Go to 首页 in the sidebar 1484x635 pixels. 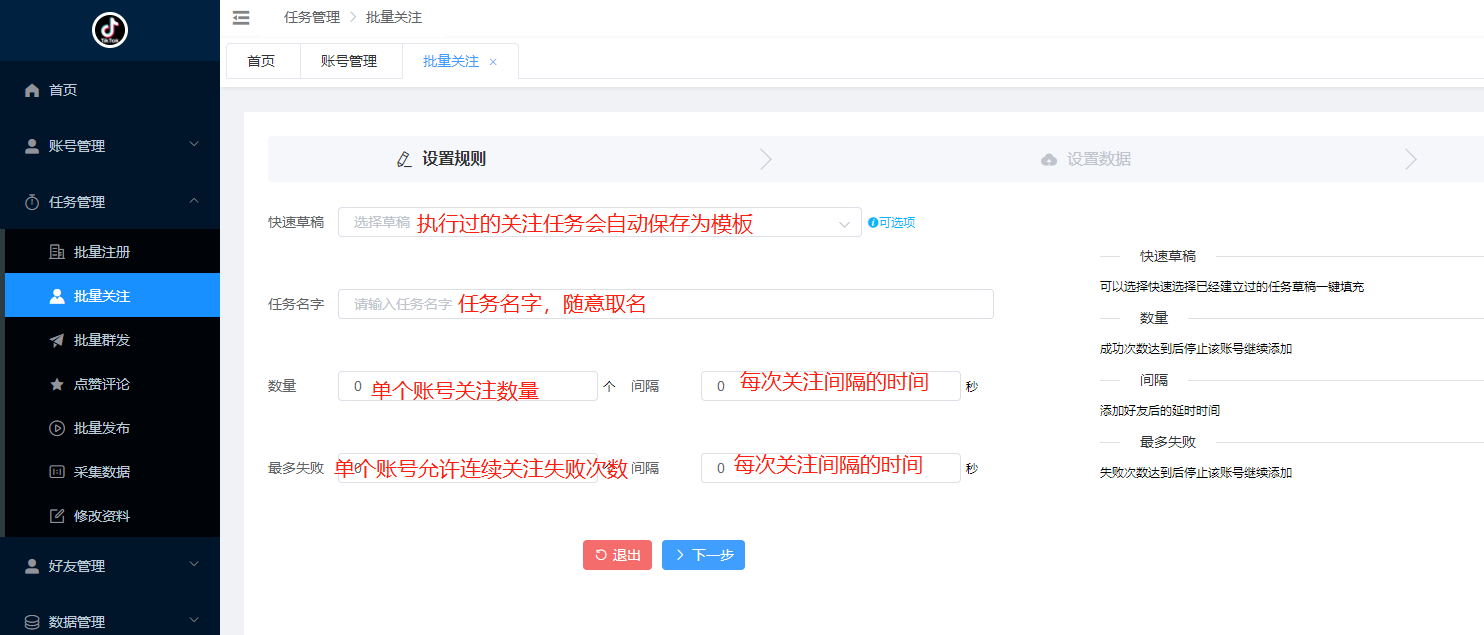click(x=63, y=90)
